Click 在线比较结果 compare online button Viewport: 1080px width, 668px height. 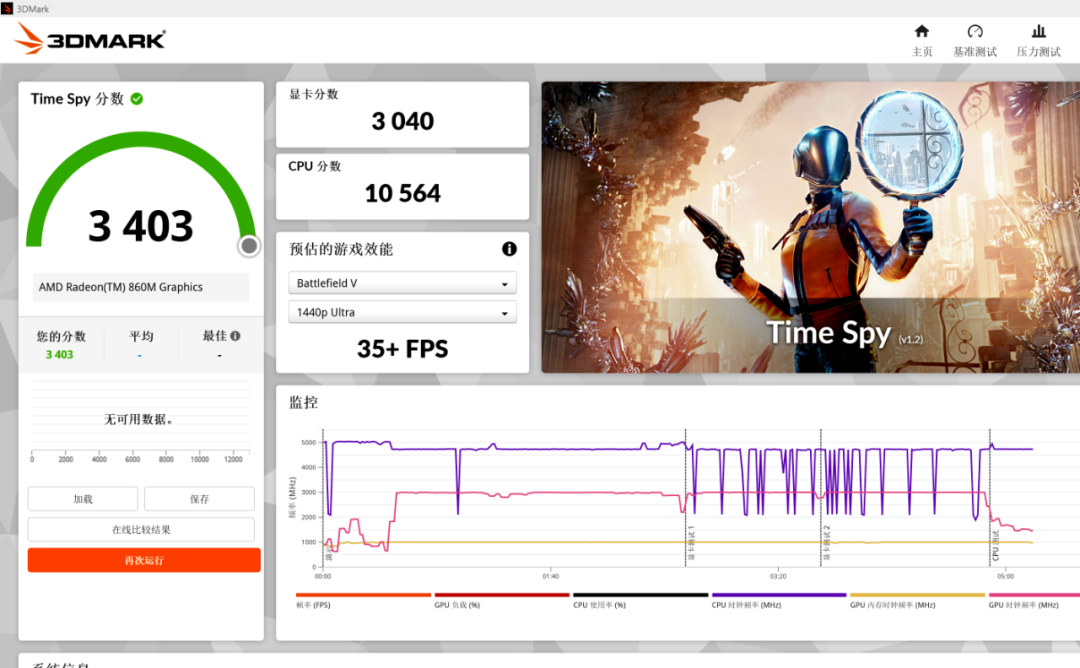[141, 530]
